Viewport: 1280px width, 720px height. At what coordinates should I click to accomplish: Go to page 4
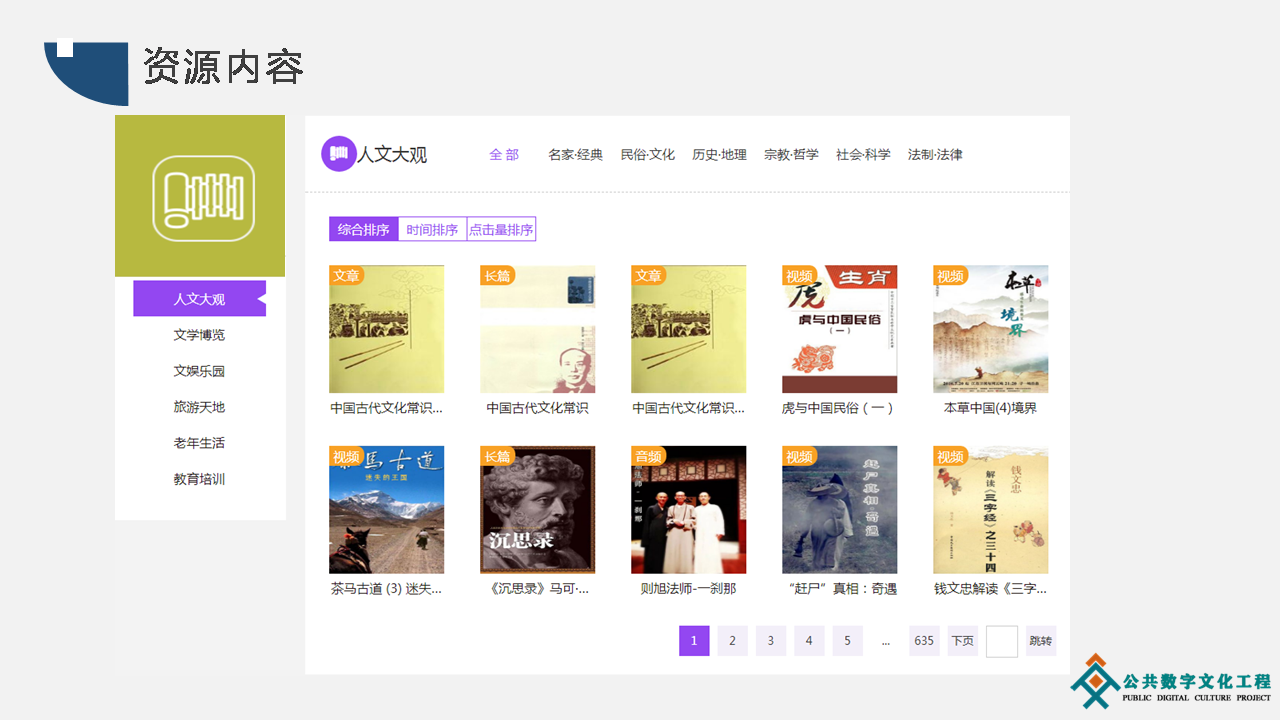(809, 641)
